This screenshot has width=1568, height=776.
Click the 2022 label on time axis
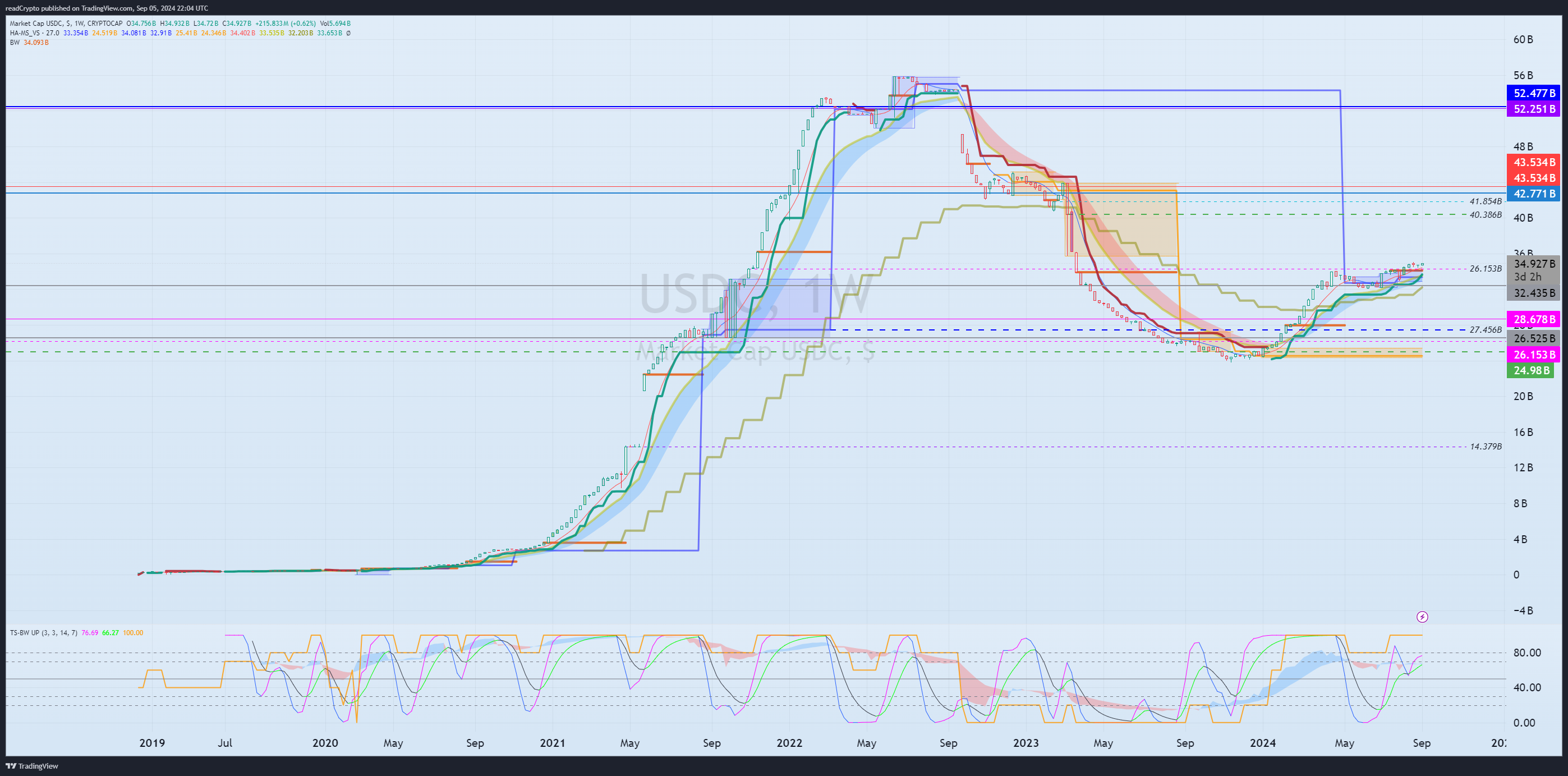pyautogui.click(x=789, y=742)
